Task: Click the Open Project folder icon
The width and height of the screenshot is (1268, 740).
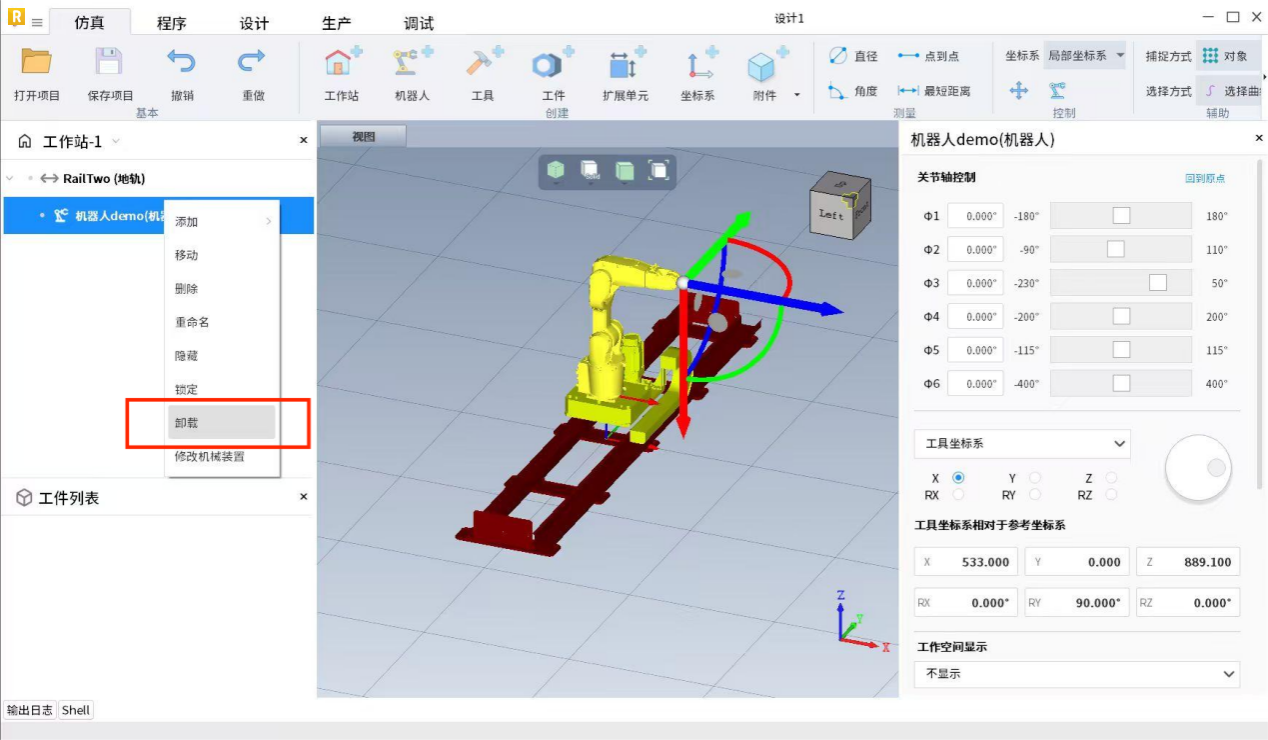Action: (37, 63)
